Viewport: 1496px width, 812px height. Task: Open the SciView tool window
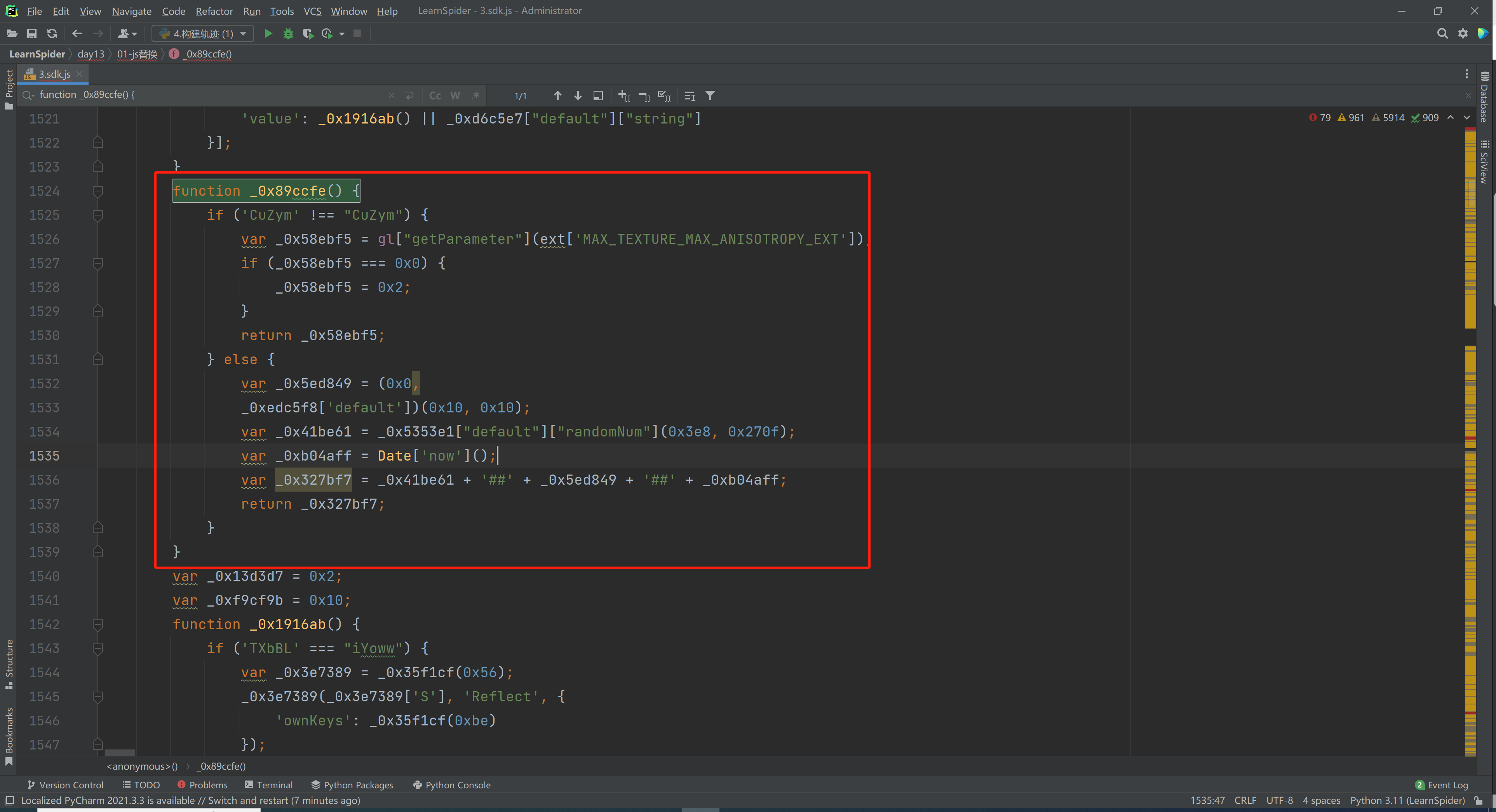1484,162
